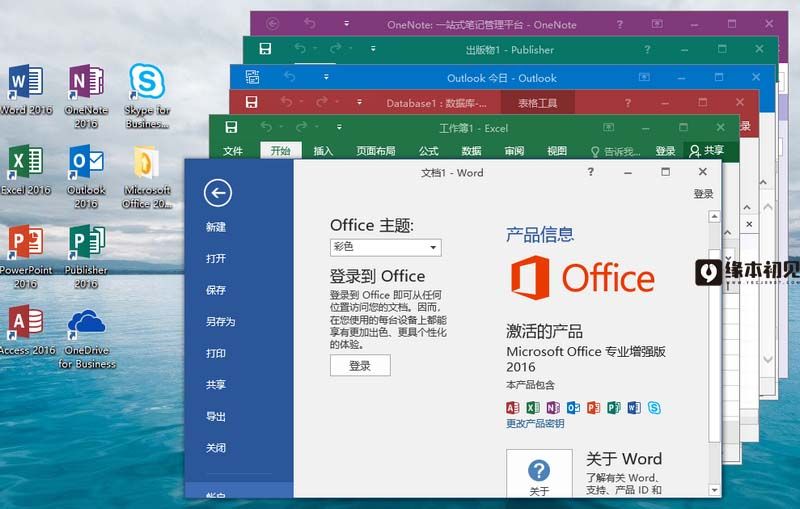Switch to the 页面布局 tab in Excel
This screenshot has height=509, width=800.
376,151
